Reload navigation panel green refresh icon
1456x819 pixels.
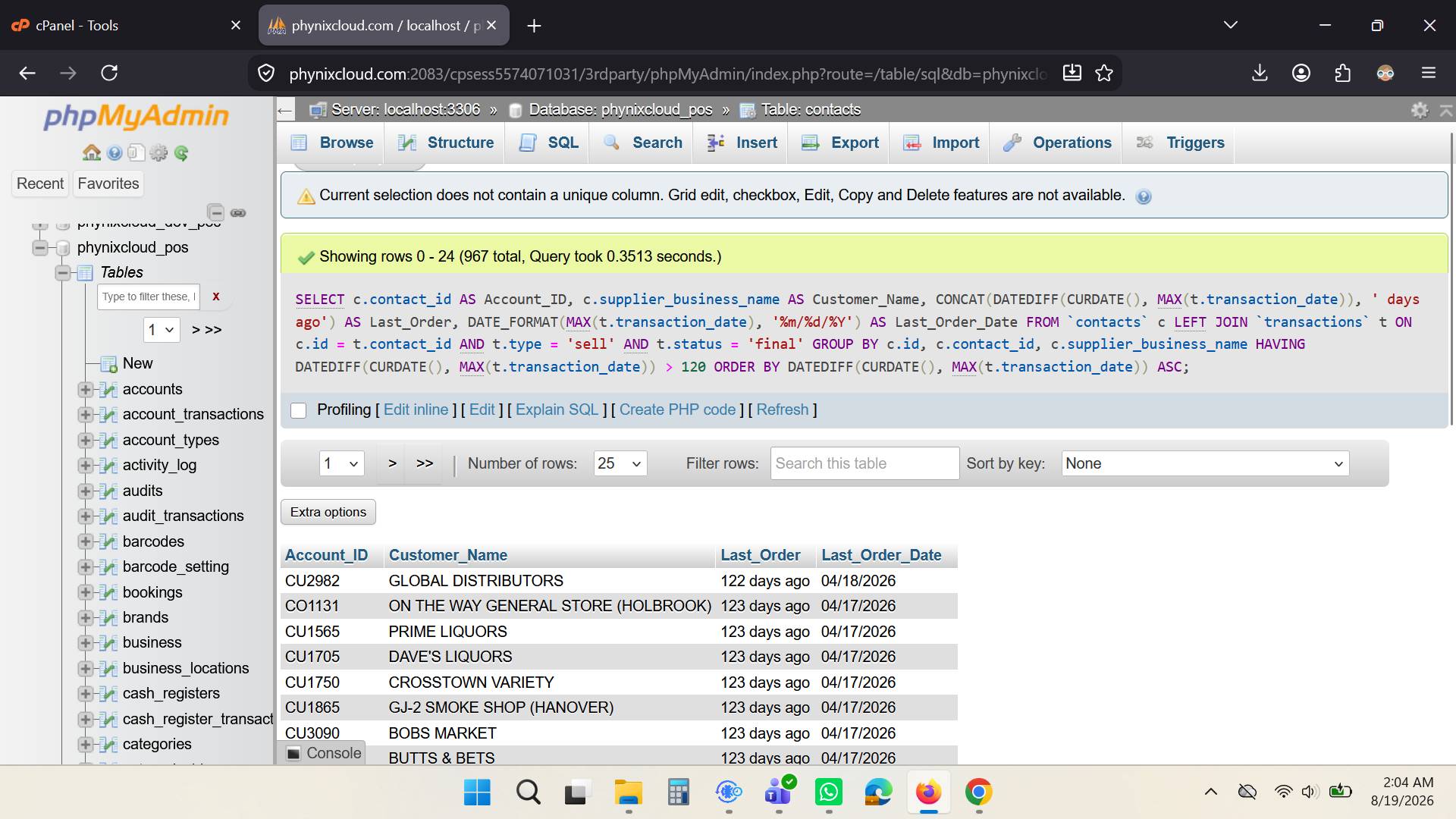click(181, 153)
